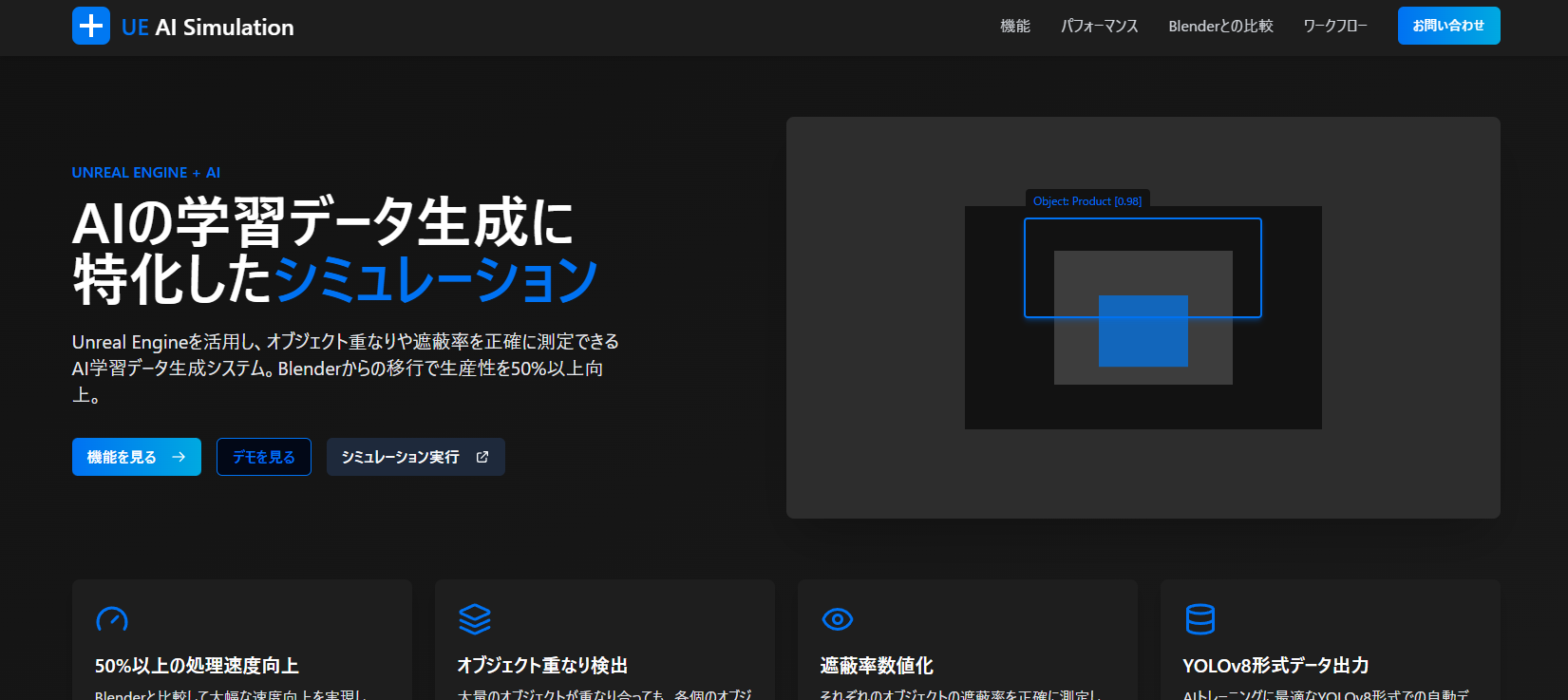
Task: Open Blenderとの比較 navigation link
Action: click(x=1220, y=27)
